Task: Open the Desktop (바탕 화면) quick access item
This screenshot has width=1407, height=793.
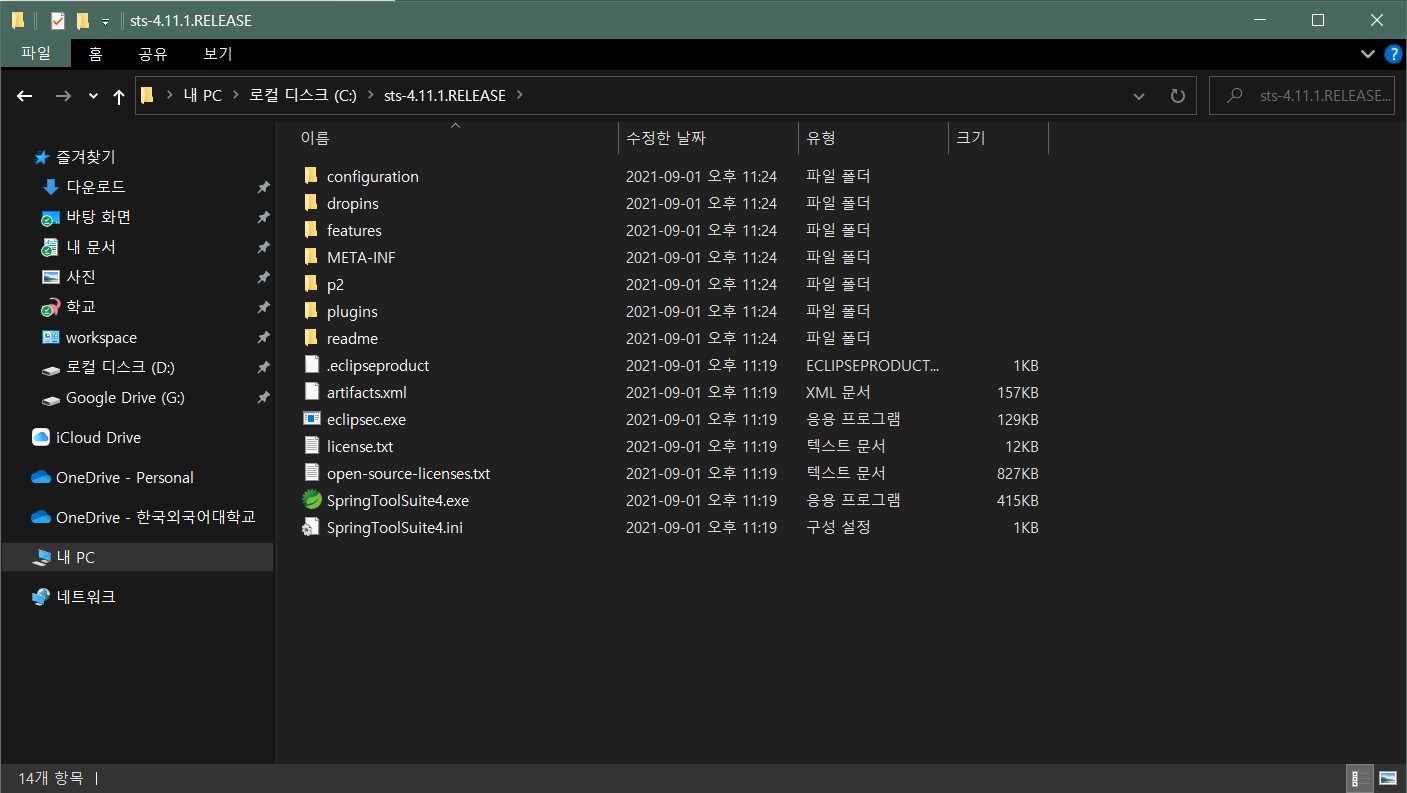Action: pyautogui.click(x=98, y=217)
